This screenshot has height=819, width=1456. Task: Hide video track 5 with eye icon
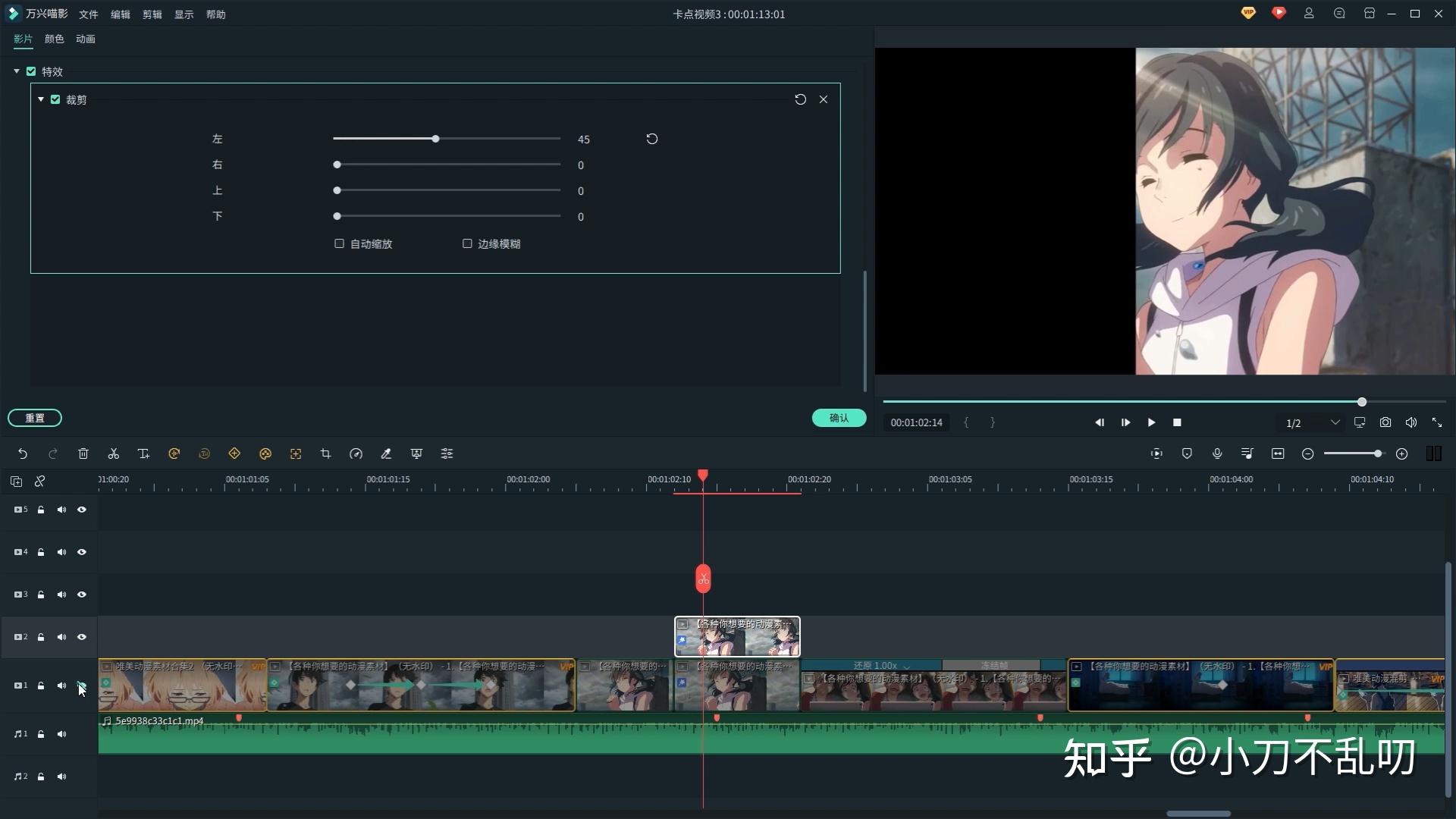coord(82,510)
